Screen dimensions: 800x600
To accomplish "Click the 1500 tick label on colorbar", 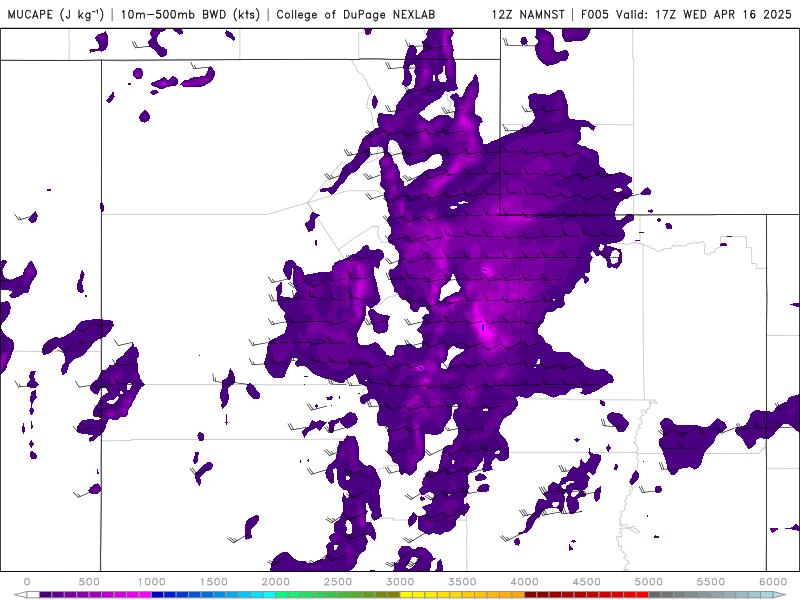I will point(214,582).
